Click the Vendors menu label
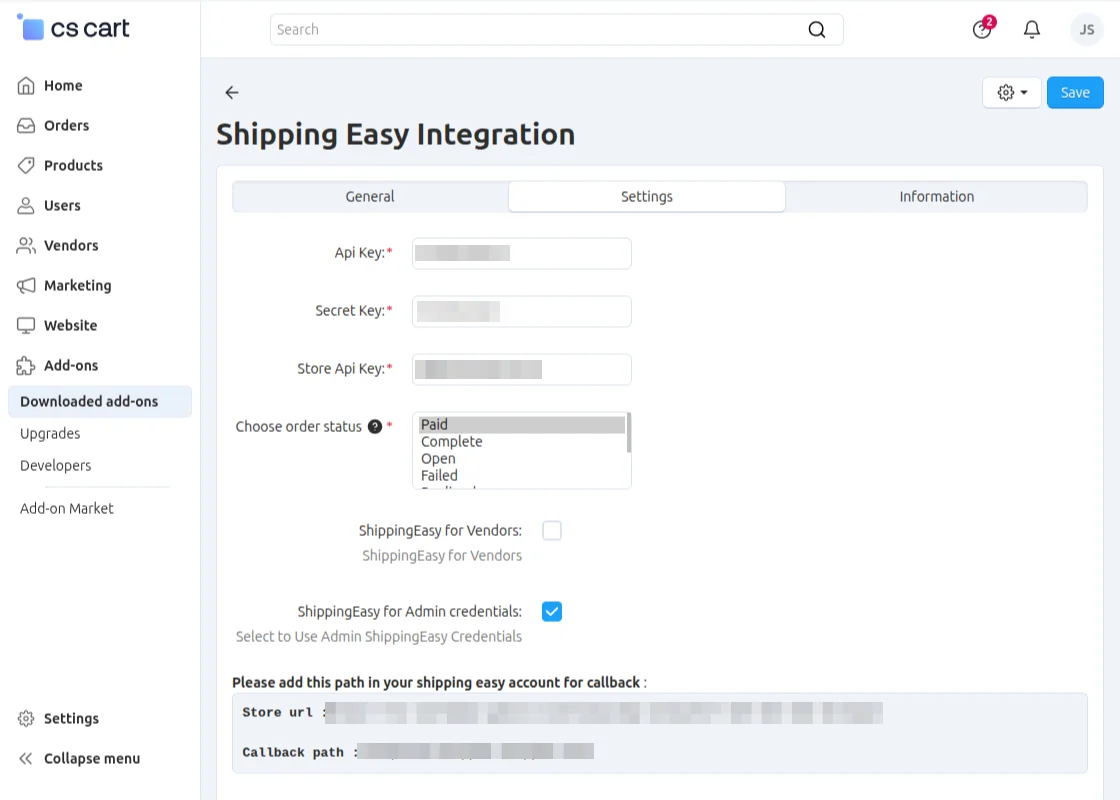Screen dimensions: 1120x800 tap(71, 246)
